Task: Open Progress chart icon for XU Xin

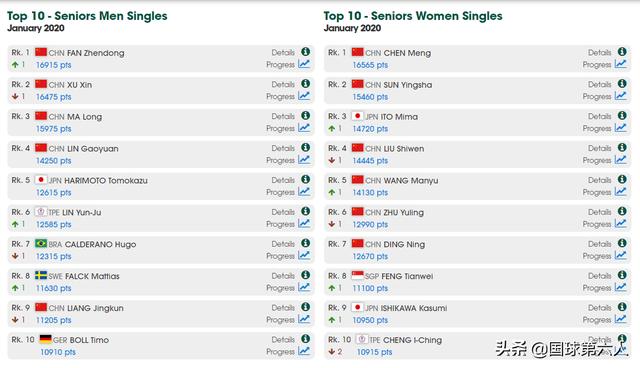Action: [304, 96]
